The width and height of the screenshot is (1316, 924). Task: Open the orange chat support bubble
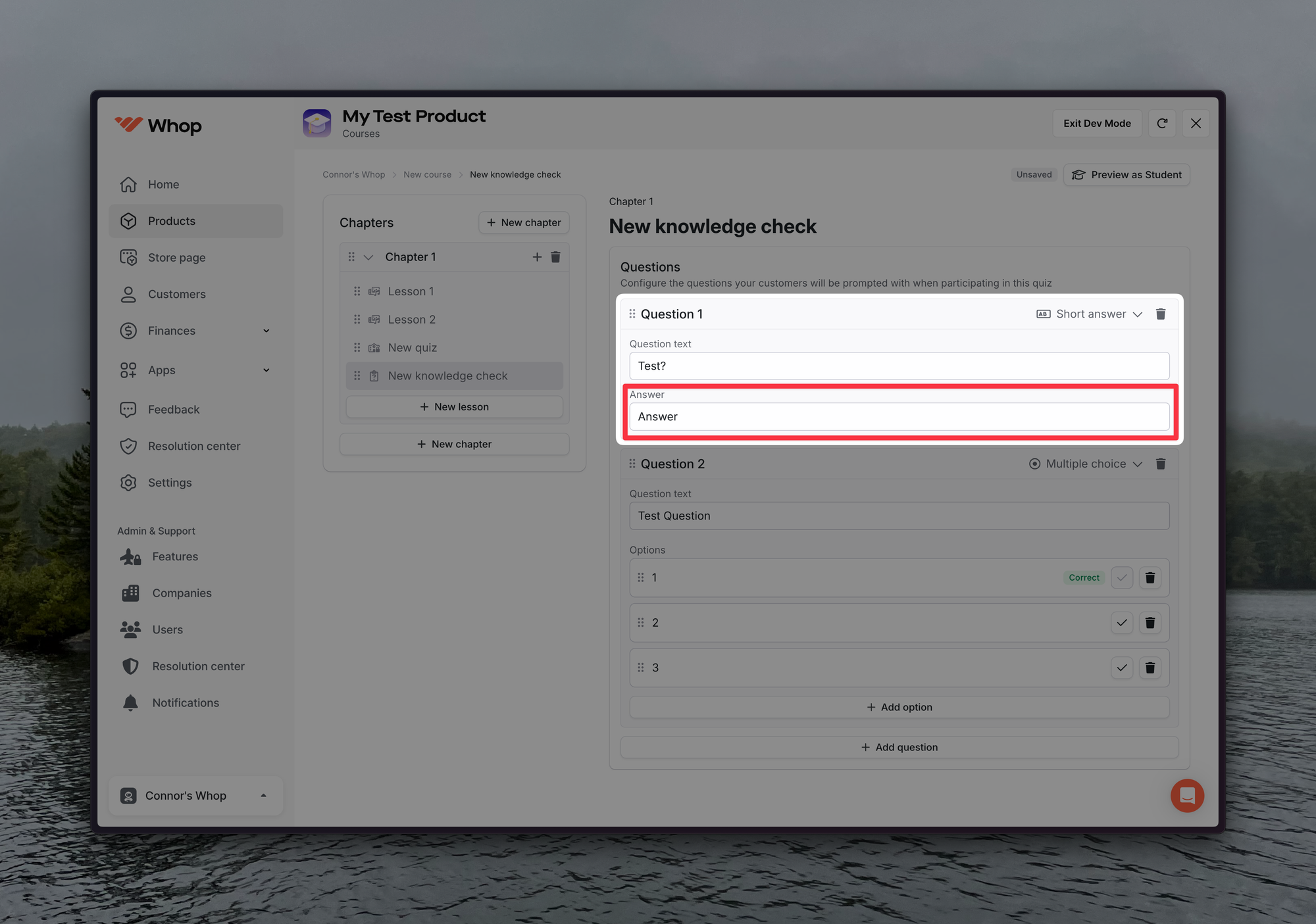click(x=1187, y=796)
